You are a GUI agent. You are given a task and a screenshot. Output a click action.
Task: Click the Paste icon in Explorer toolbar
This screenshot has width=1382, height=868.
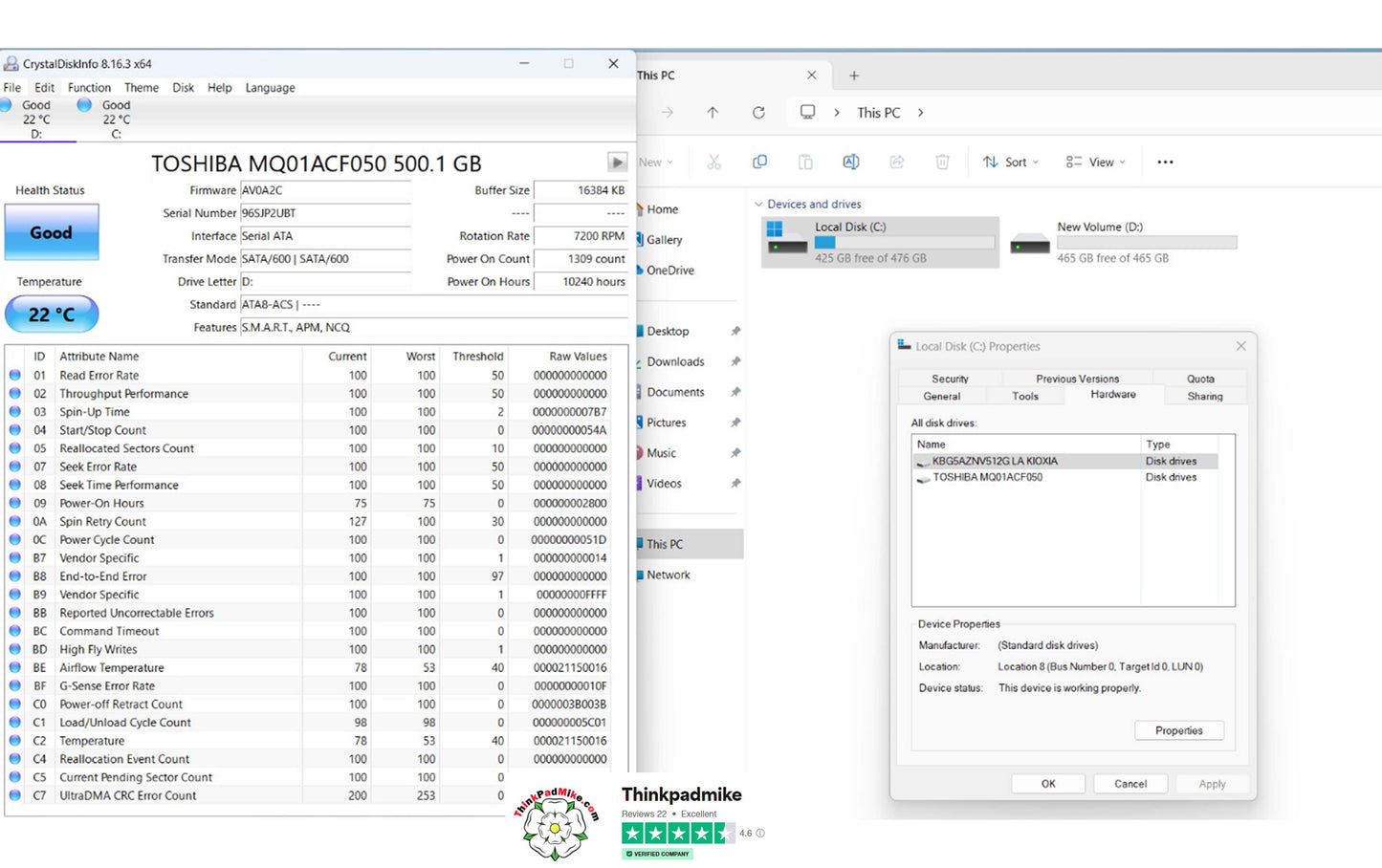[x=805, y=163]
